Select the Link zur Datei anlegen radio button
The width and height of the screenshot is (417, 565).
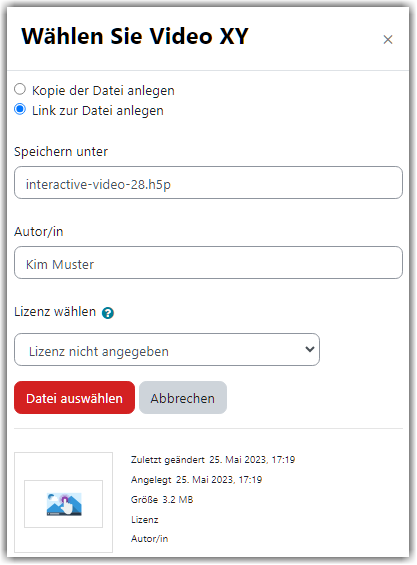(20, 109)
